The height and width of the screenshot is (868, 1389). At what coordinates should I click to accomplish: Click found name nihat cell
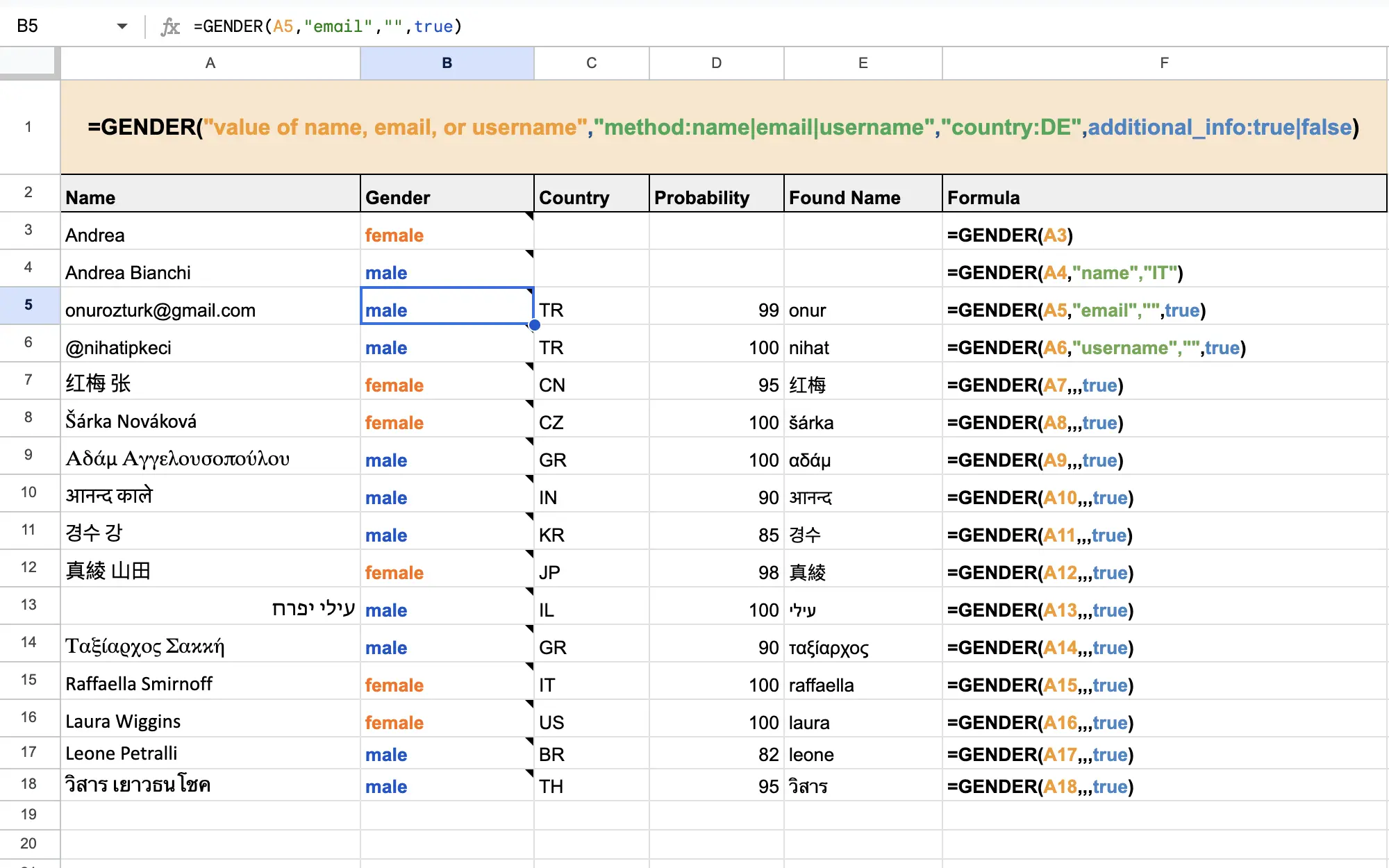(863, 344)
